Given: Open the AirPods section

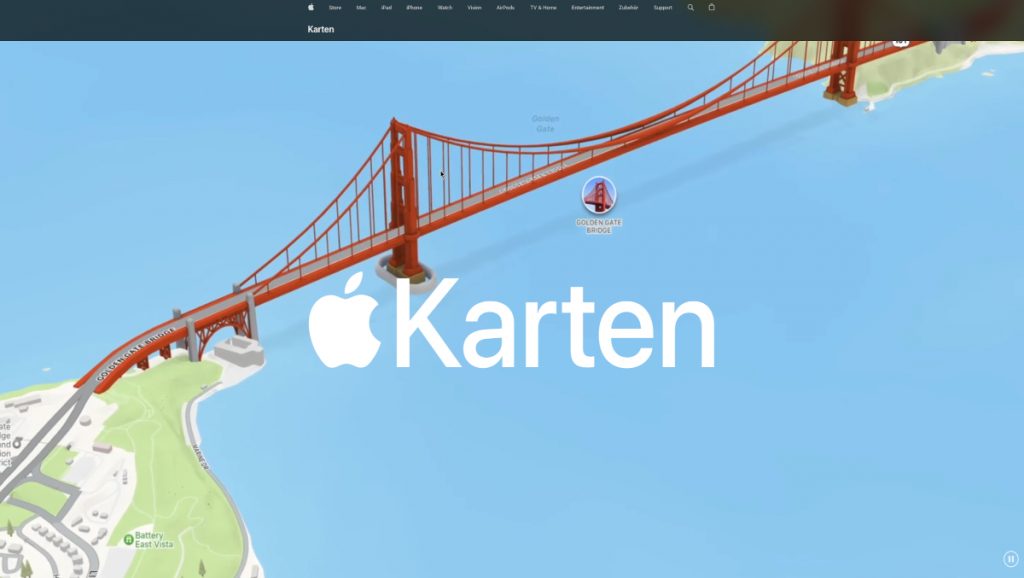Looking at the screenshot, I should pos(503,7).
